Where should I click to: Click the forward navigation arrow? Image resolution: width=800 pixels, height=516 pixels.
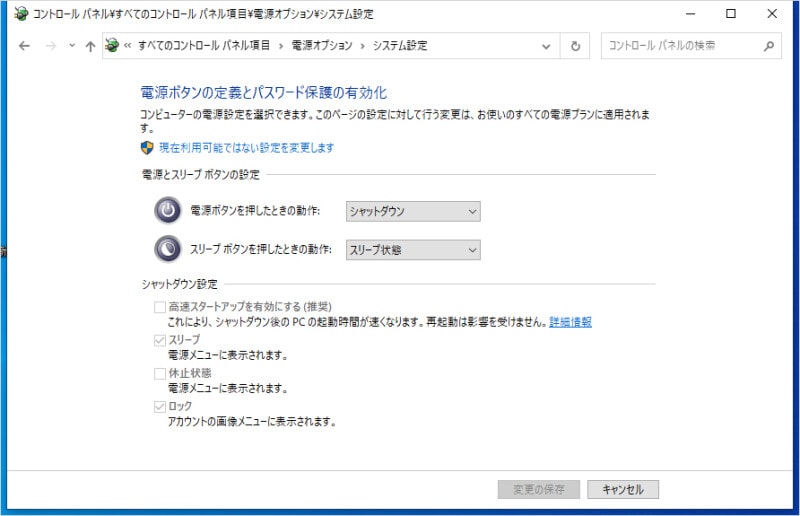click(x=51, y=46)
